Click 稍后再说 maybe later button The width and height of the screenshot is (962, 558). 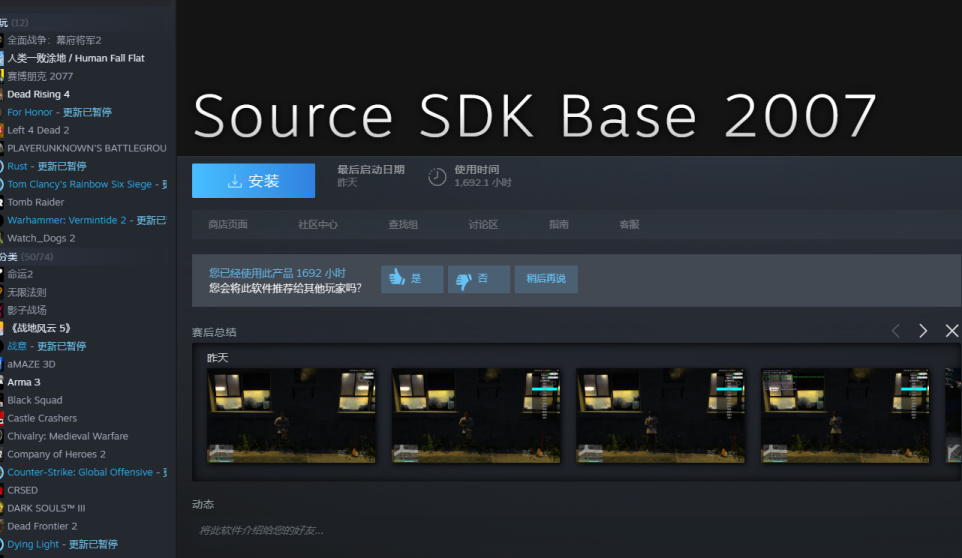[546, 279]
